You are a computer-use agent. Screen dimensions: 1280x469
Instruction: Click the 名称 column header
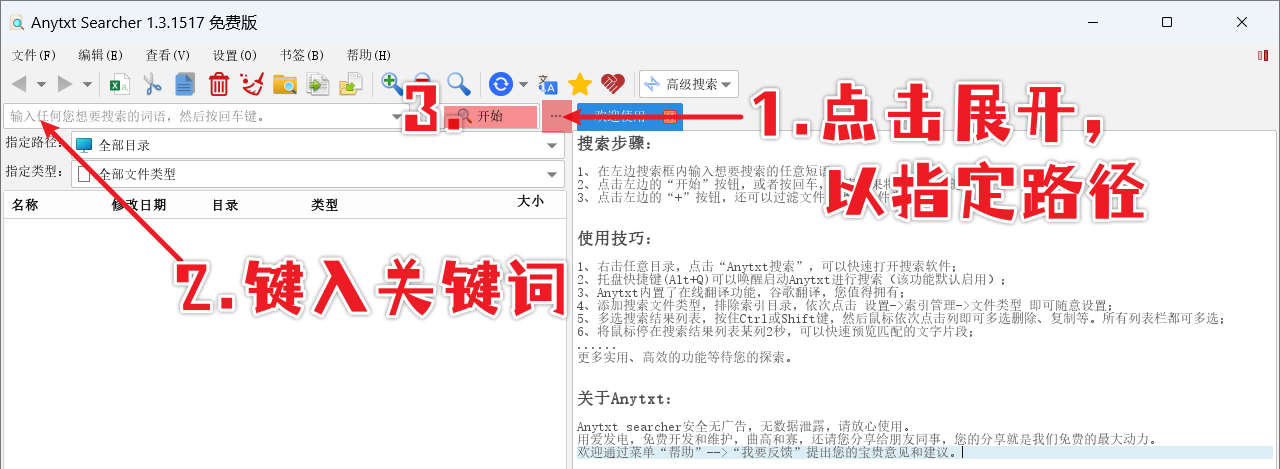[25, 204]
